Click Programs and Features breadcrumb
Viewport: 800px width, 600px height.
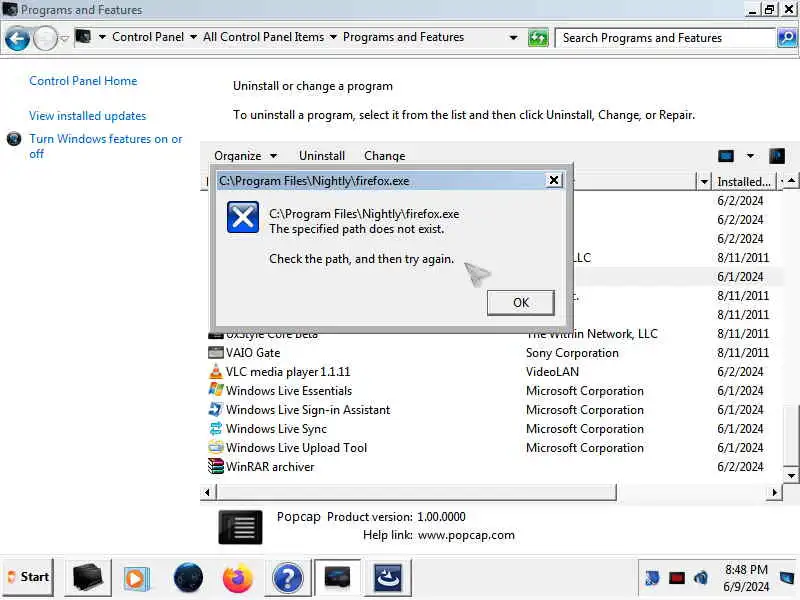(403, 37)
